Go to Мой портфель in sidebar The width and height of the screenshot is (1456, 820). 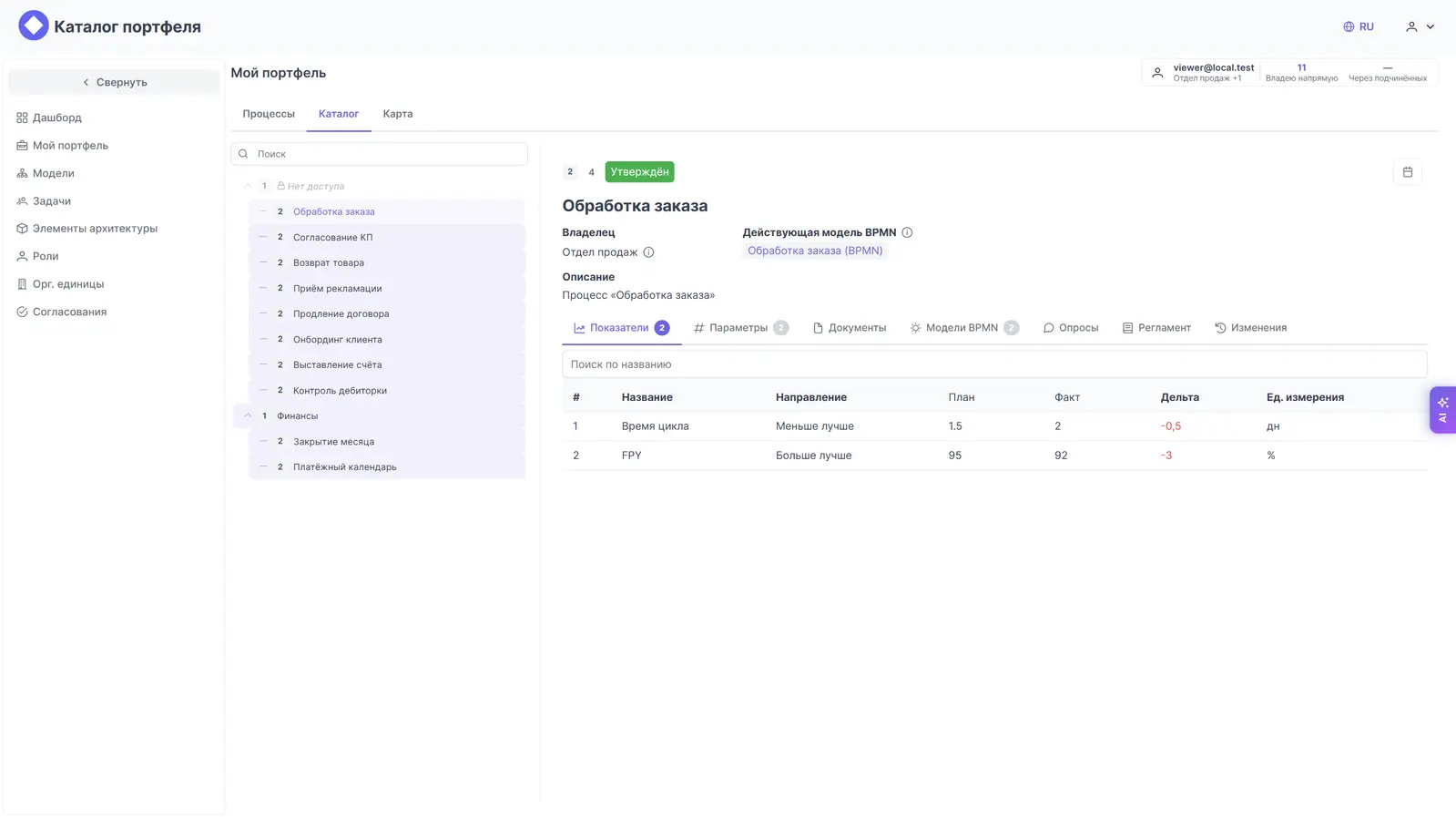[62, 146]
